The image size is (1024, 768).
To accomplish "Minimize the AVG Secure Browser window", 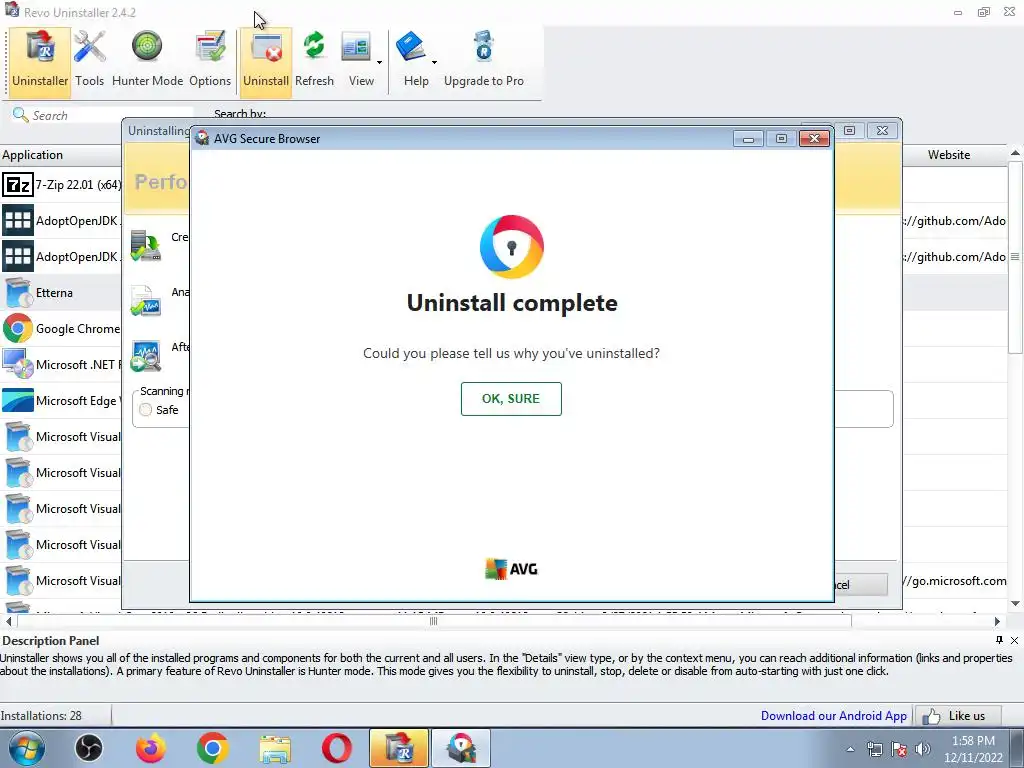I will [x=748, y=138].
